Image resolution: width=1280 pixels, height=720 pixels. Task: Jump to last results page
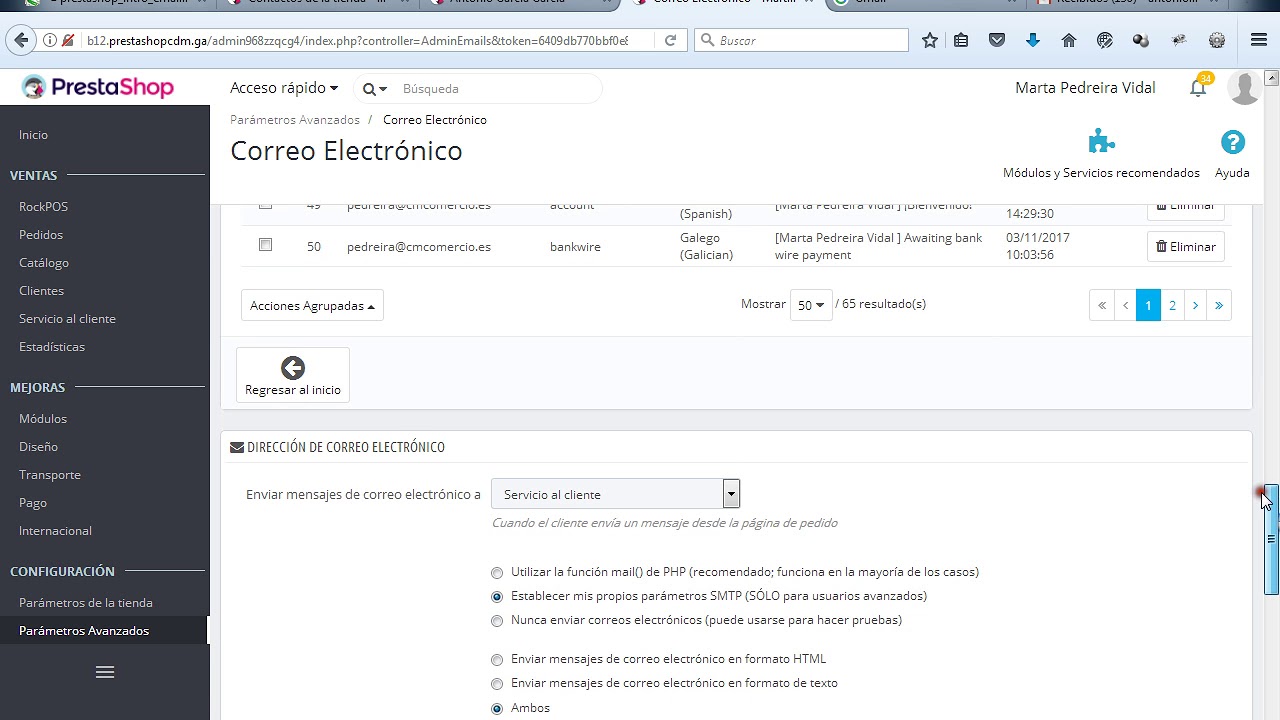[x=1219, y=305]
